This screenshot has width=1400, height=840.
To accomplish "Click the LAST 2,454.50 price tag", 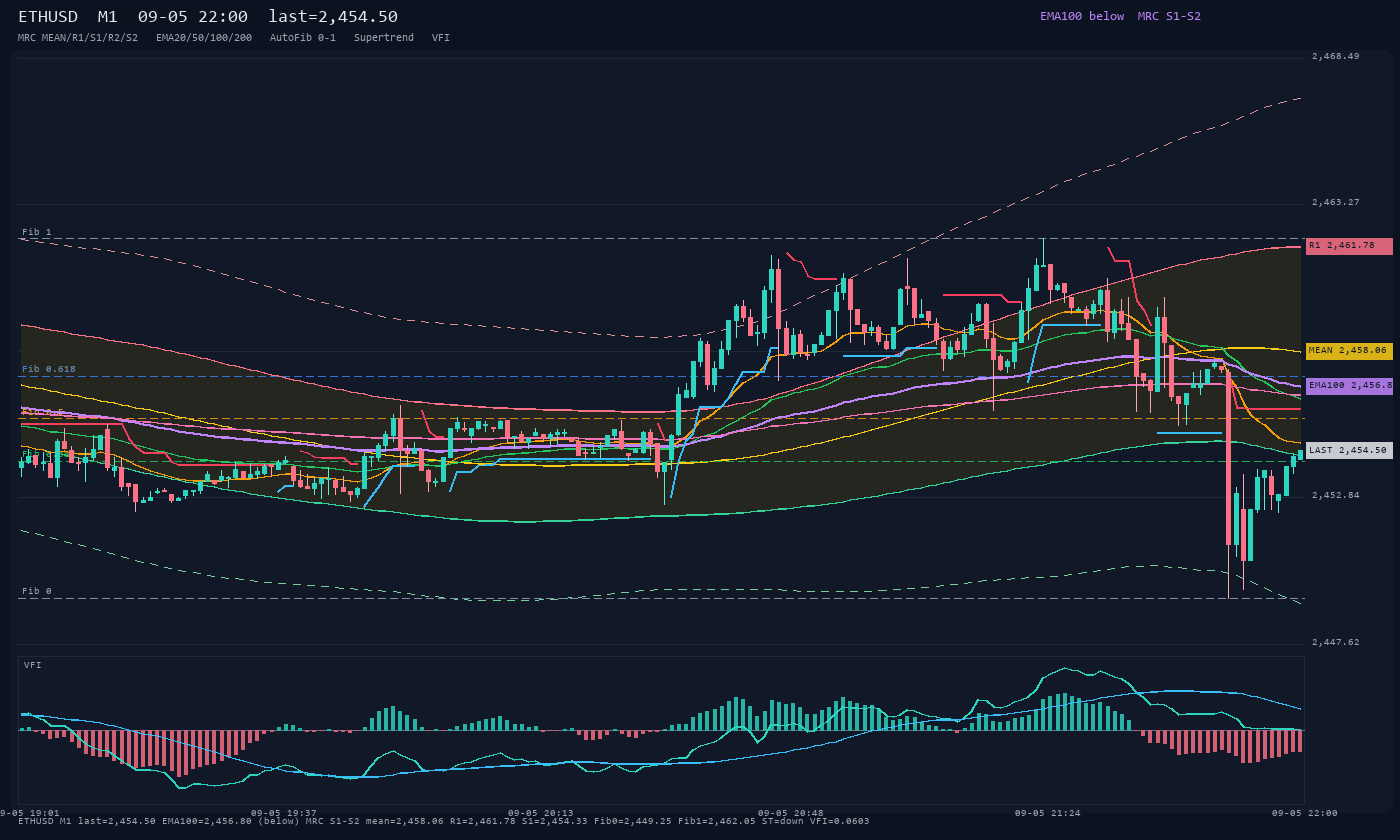I will 1349,451.
